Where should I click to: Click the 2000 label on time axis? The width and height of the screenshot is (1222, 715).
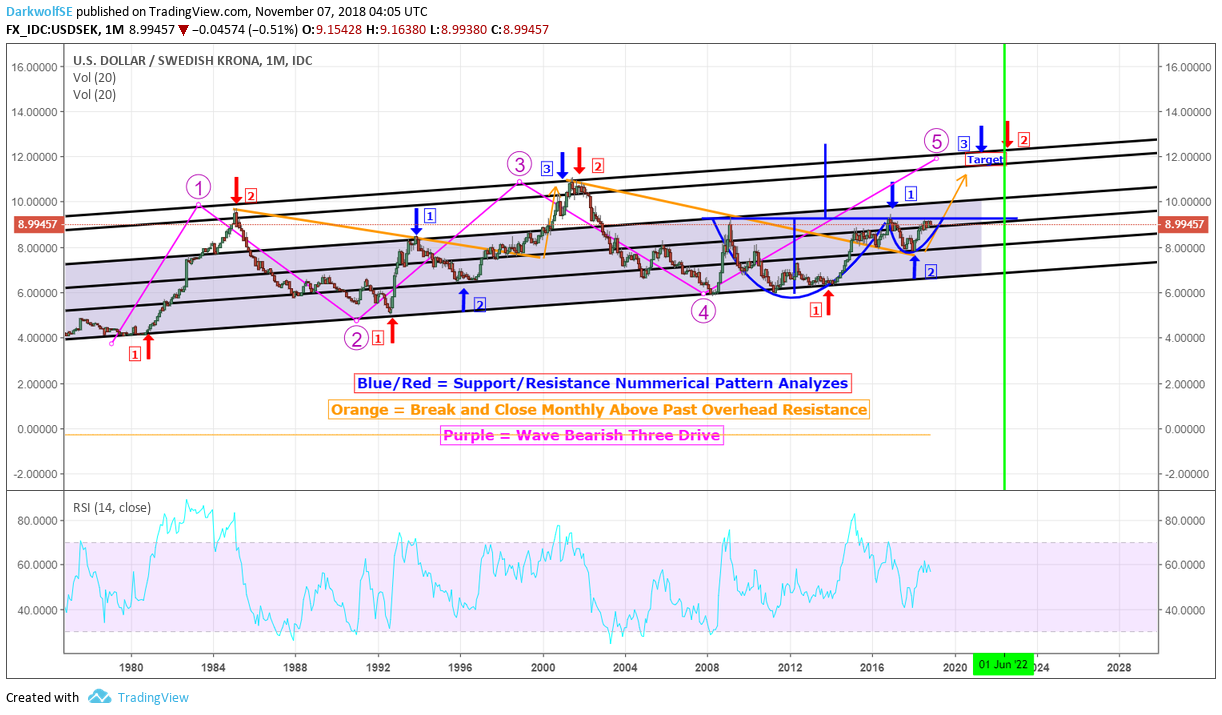coord(542,666)
